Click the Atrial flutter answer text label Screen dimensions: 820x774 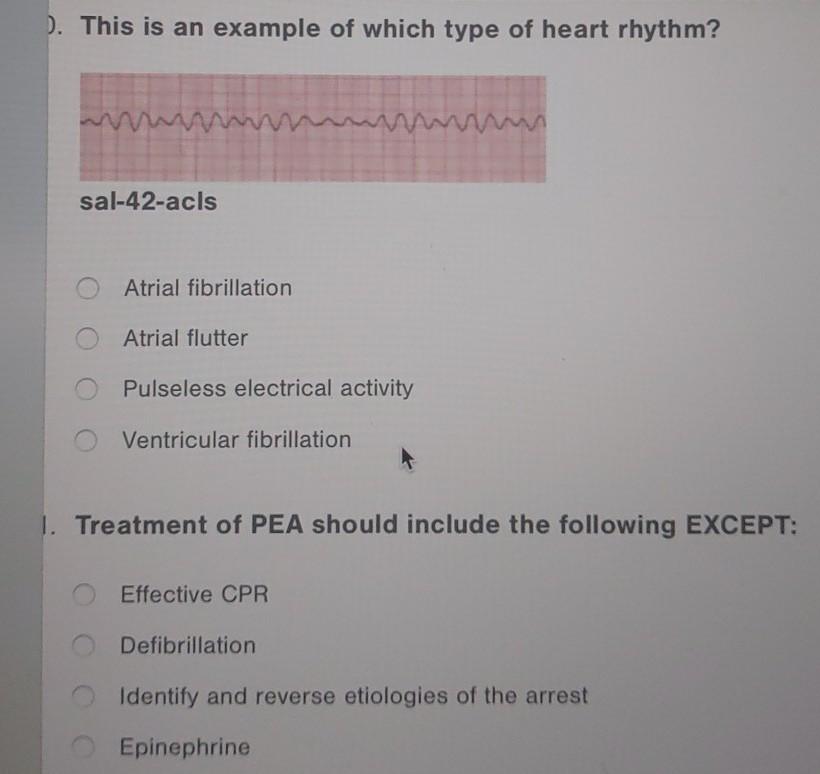click(x=184, y=339)
